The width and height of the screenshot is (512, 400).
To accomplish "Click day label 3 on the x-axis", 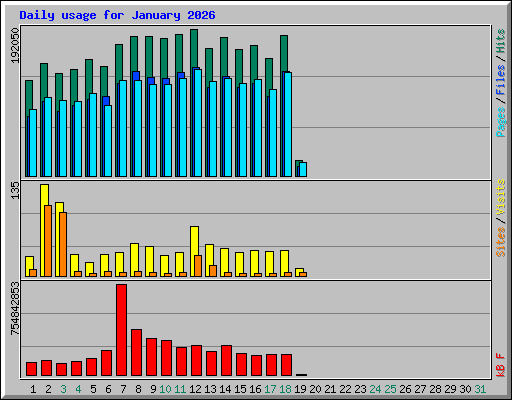I will 63,389.
